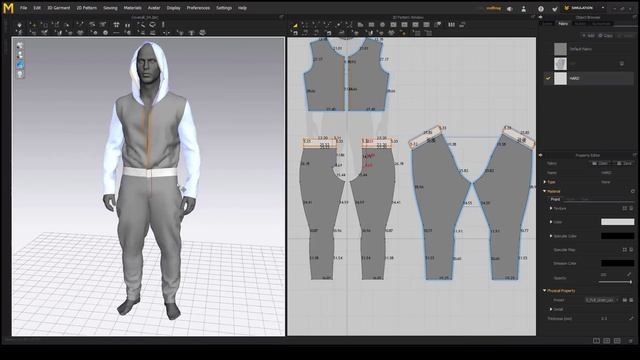Click the save preset icon at Preset row end

(631, 300)
